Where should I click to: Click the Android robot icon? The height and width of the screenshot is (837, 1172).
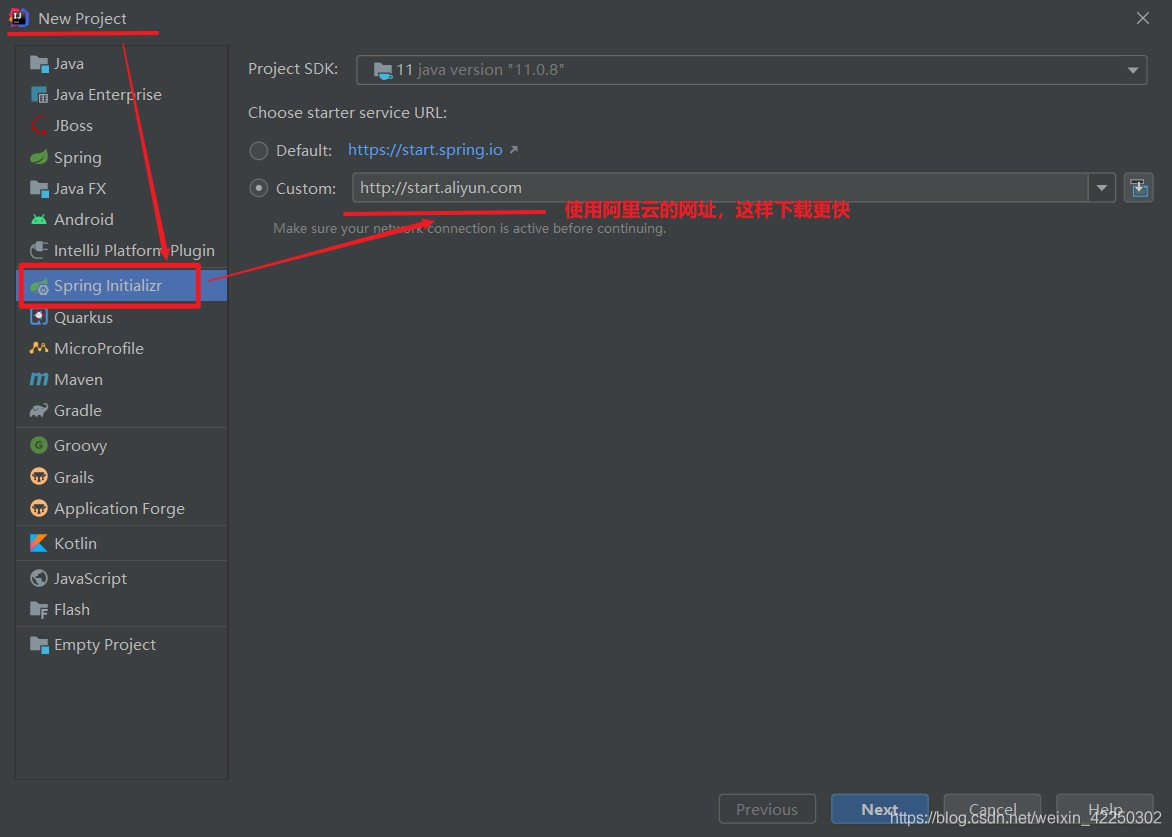pos(39,220)
